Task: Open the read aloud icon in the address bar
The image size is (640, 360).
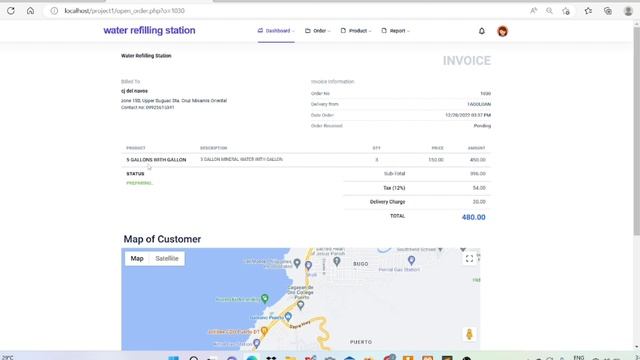Action: [x=533, y=11]
